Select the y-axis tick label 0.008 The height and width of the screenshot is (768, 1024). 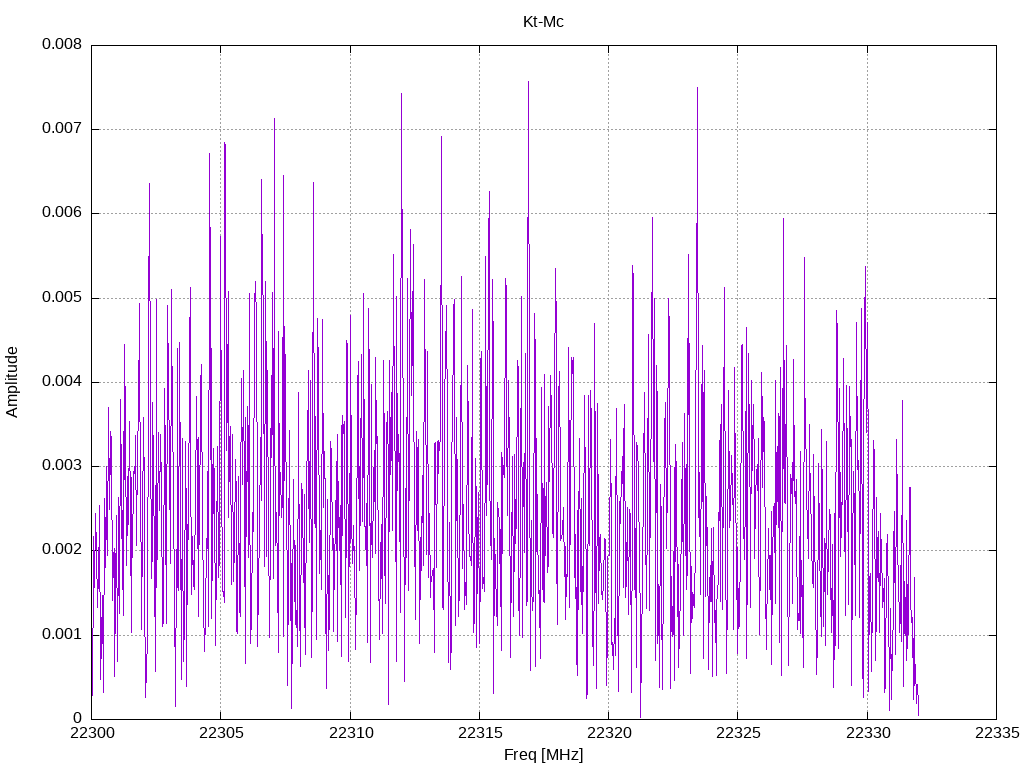click(x=62, y=44)
